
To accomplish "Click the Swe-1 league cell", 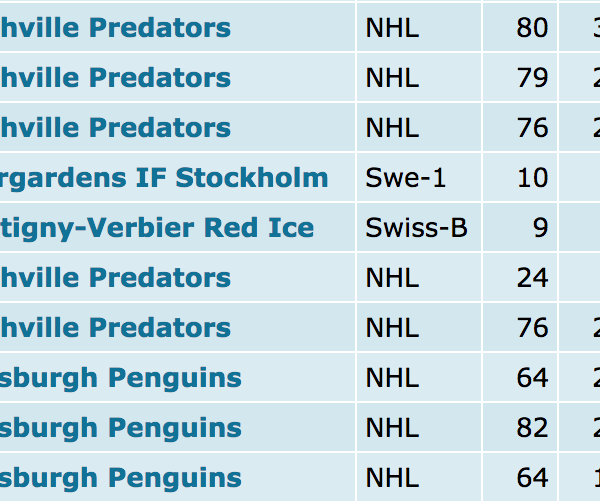I will click(x=406, y=178).
